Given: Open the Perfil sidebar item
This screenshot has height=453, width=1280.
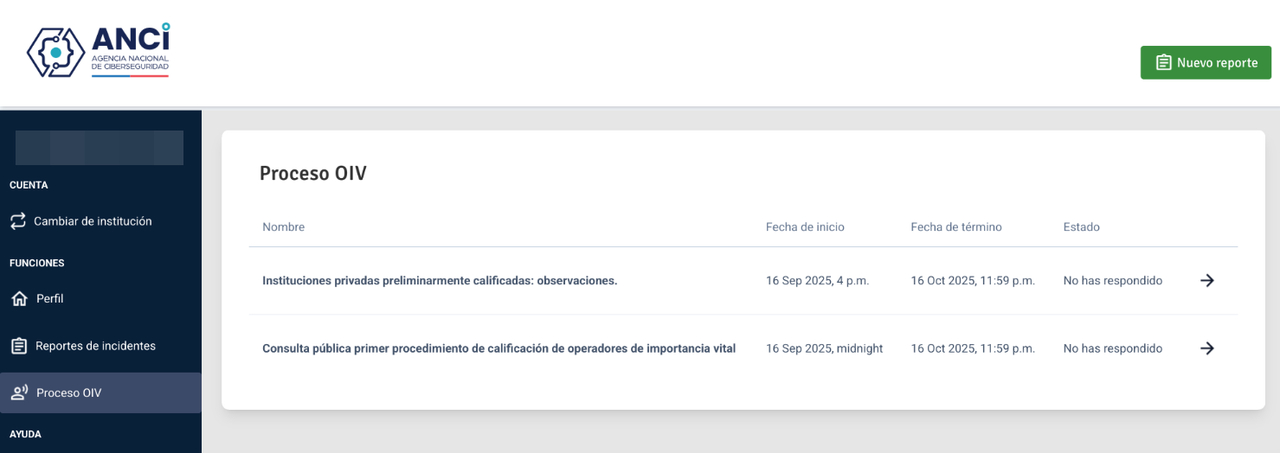Looking at the screenshot, I should coord(50,299).
